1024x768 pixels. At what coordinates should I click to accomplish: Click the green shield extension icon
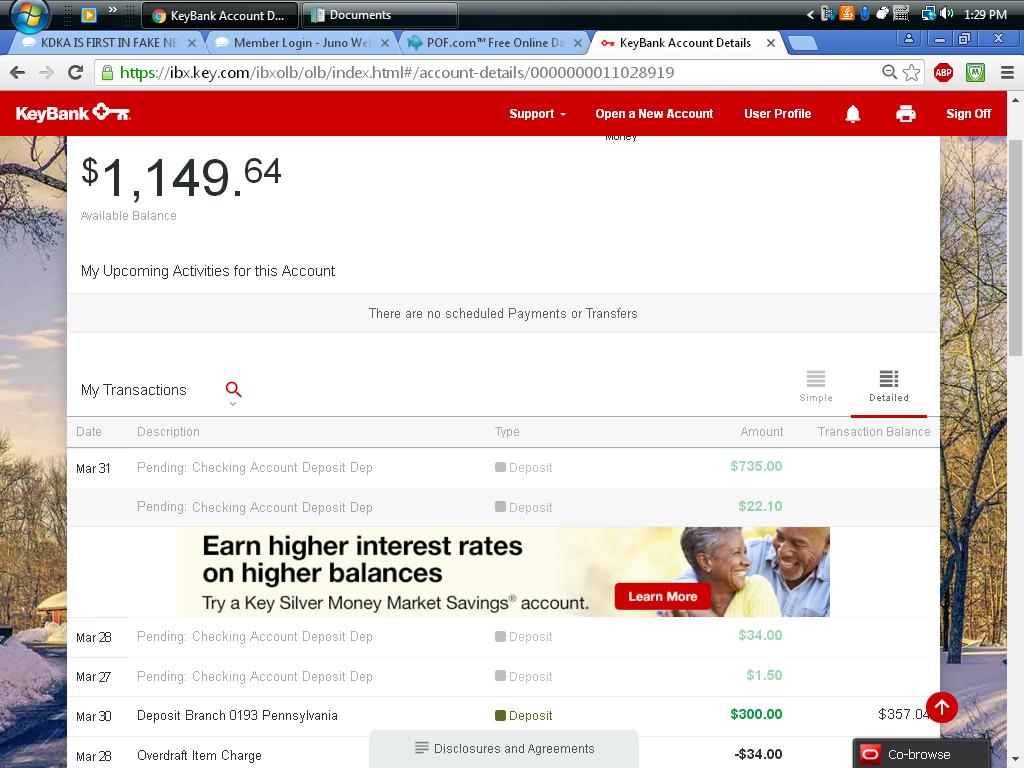[975, 72]
